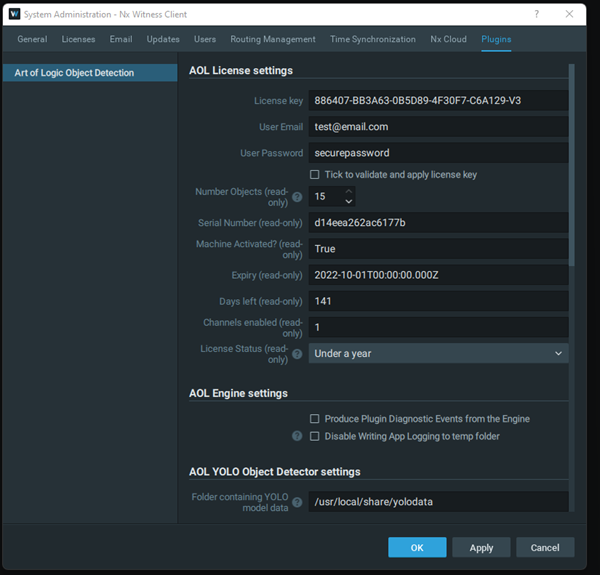Viewport: 600px width, 575px height.
Task: Show help for YOLO model data folder
Action: [x=297, y=502]
